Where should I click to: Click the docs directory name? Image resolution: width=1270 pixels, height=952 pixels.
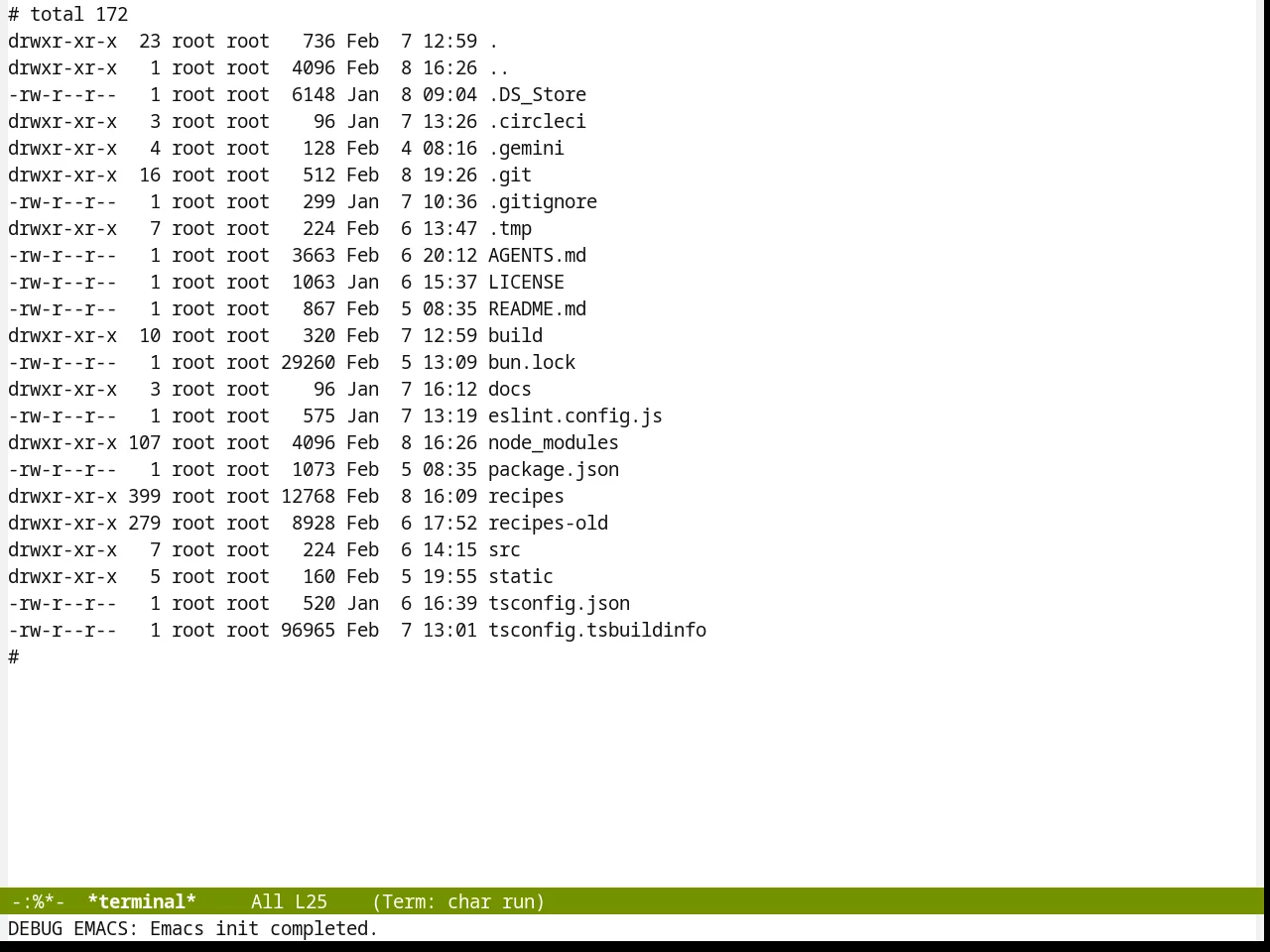(510, 389)
